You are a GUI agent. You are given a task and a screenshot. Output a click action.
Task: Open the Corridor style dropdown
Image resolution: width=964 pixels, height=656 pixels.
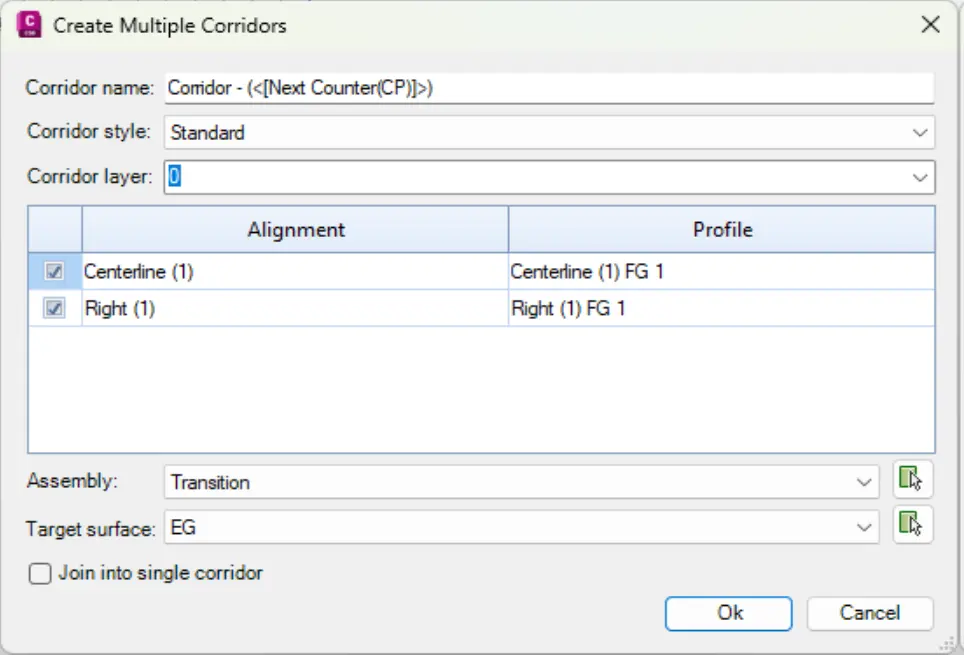[919, 132]
